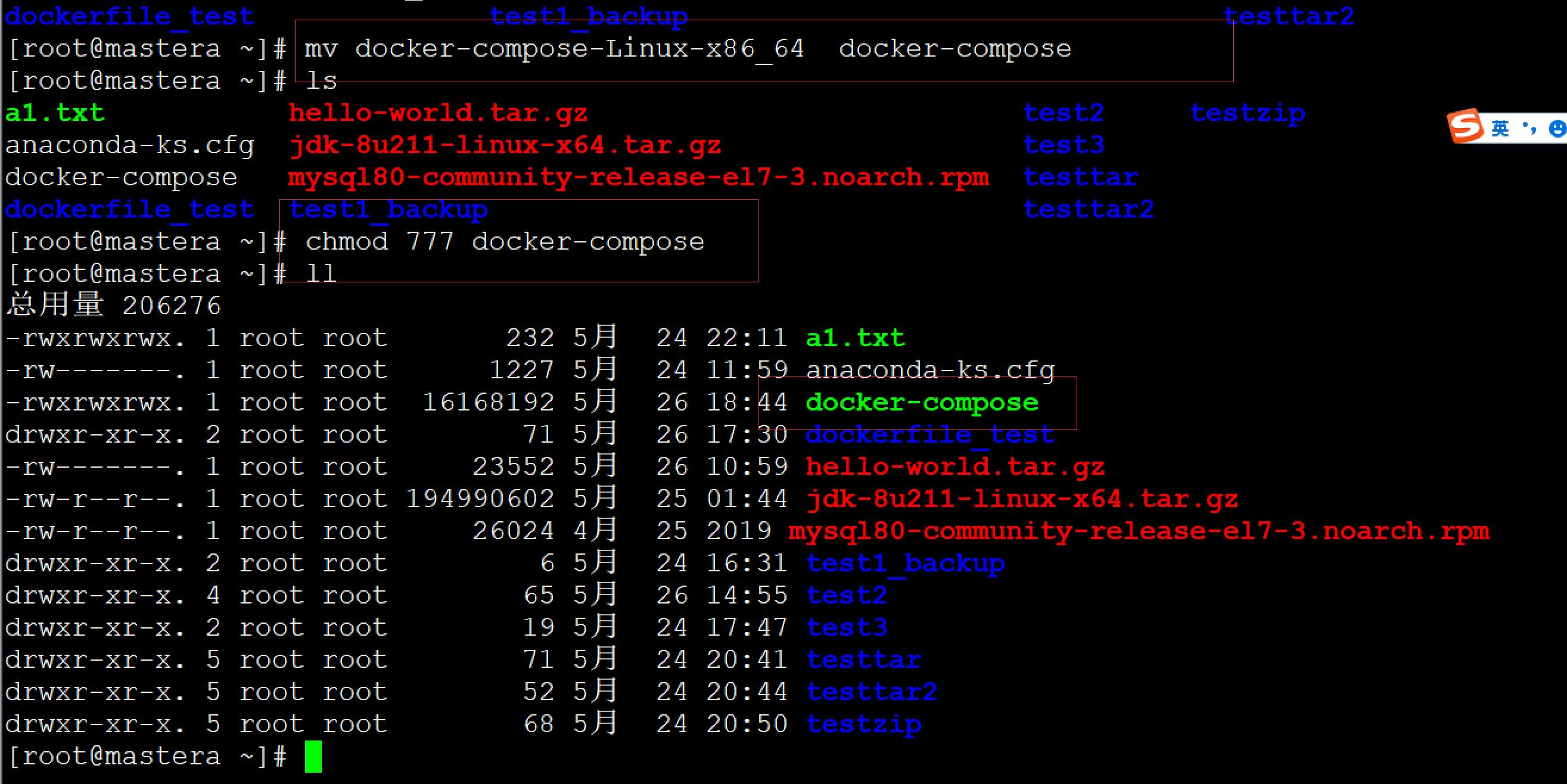Toggle the 英 language mode indicator
The image size is (1567, 784).
point(1500,127)
